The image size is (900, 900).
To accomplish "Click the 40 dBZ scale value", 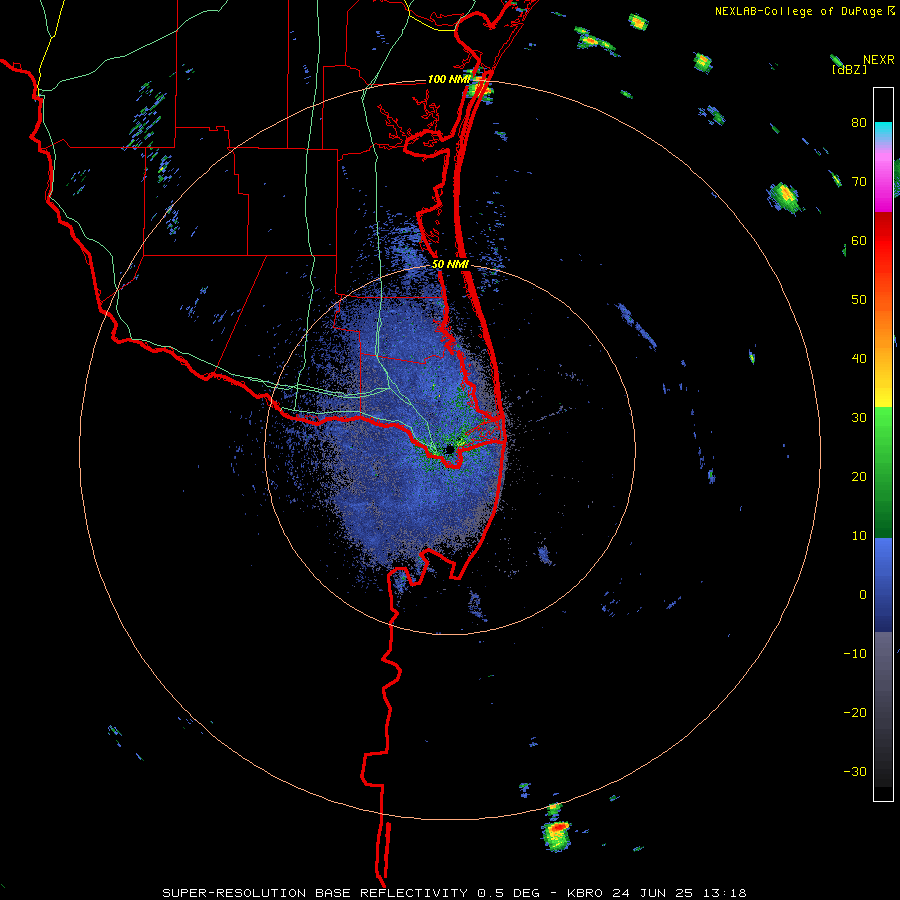I will click(x=859, y=359).
